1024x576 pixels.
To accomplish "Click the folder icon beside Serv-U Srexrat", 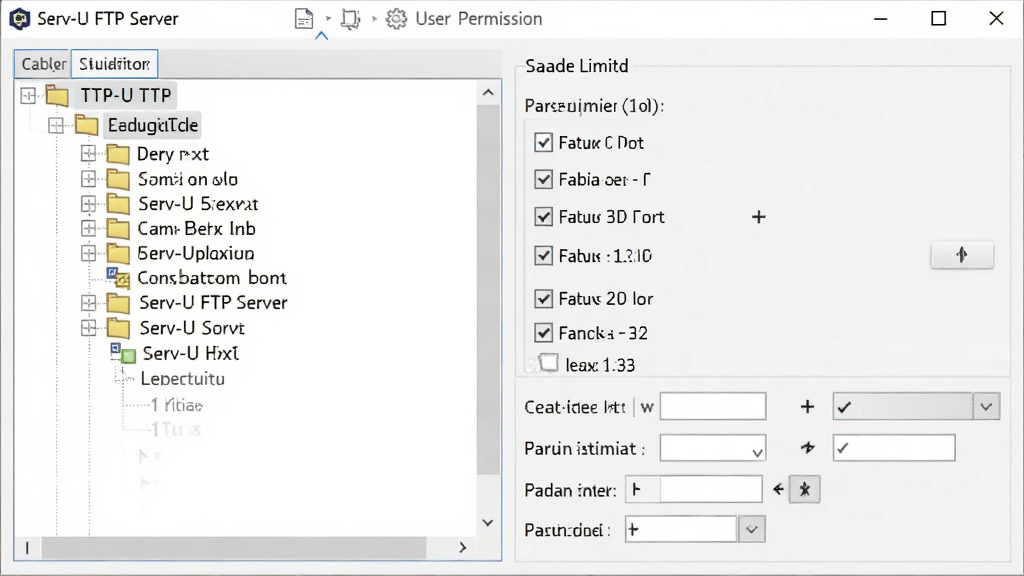I will (118, 204).
